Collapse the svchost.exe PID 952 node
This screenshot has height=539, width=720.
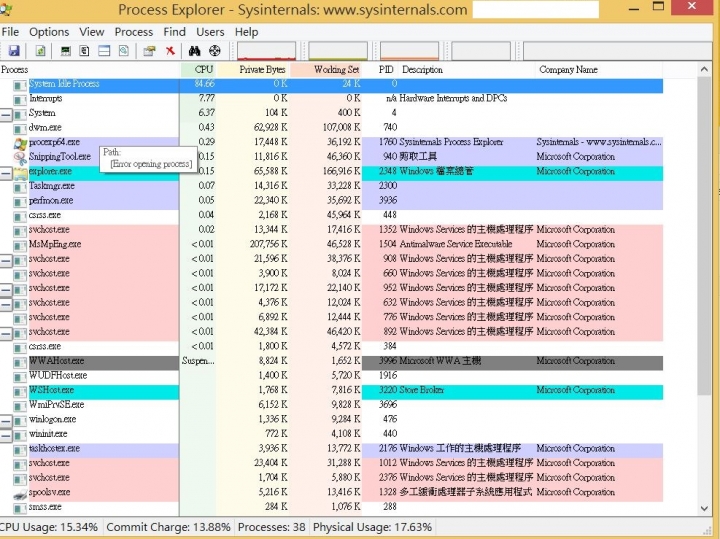6,290
